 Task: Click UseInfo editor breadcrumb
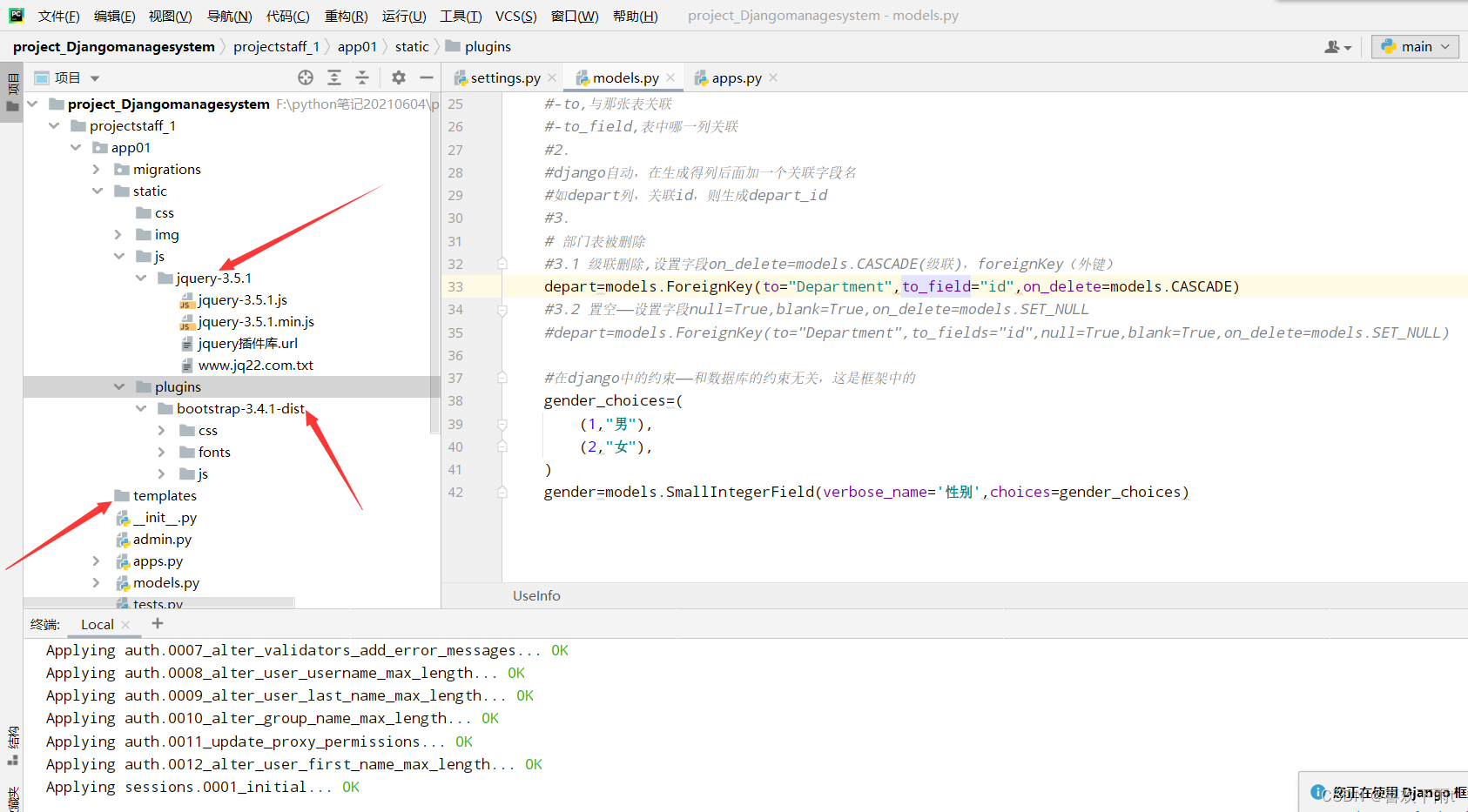pyautogui.click(x=536, y=596)
